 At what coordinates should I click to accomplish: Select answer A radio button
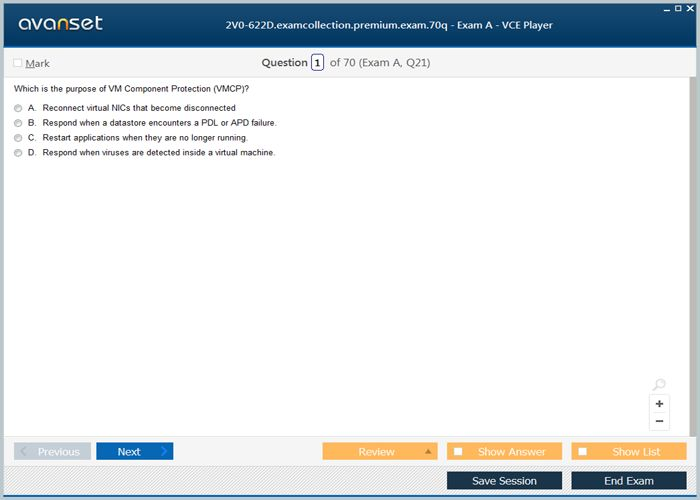pos(18,108)
